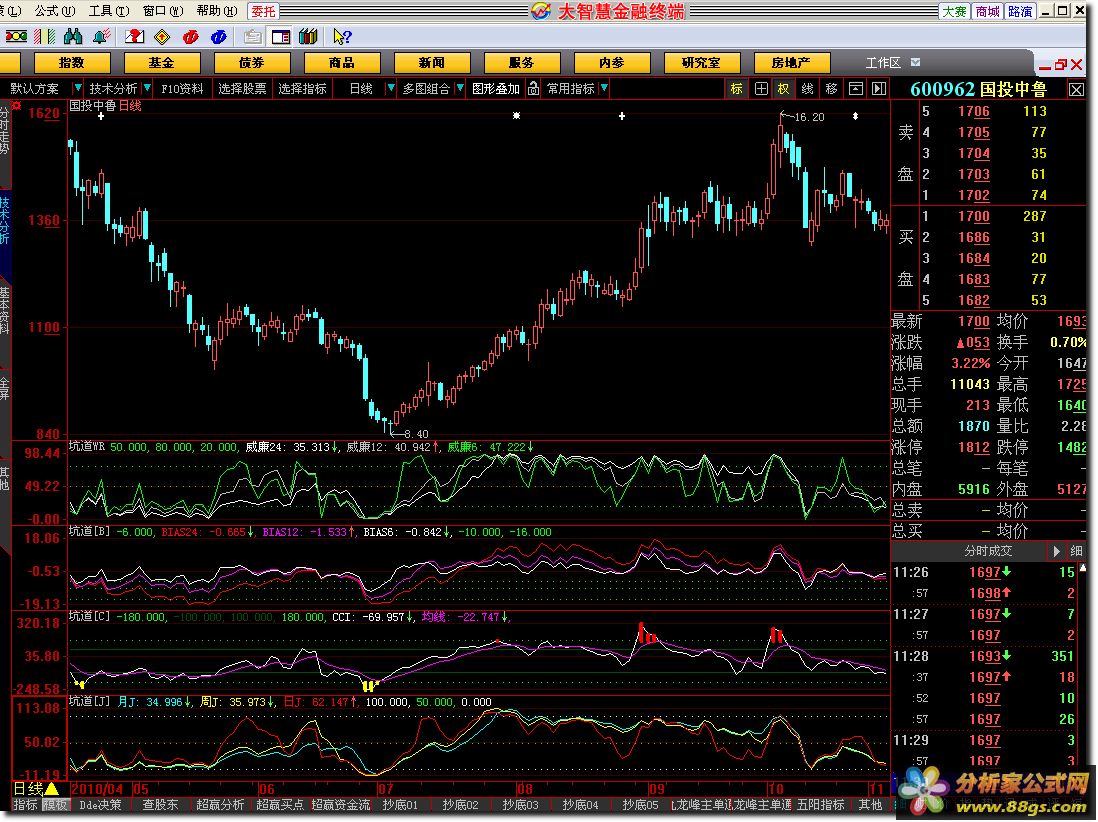Click the 房地产 yellow button
Screen dimensions: 1098x822
(791, 63)
